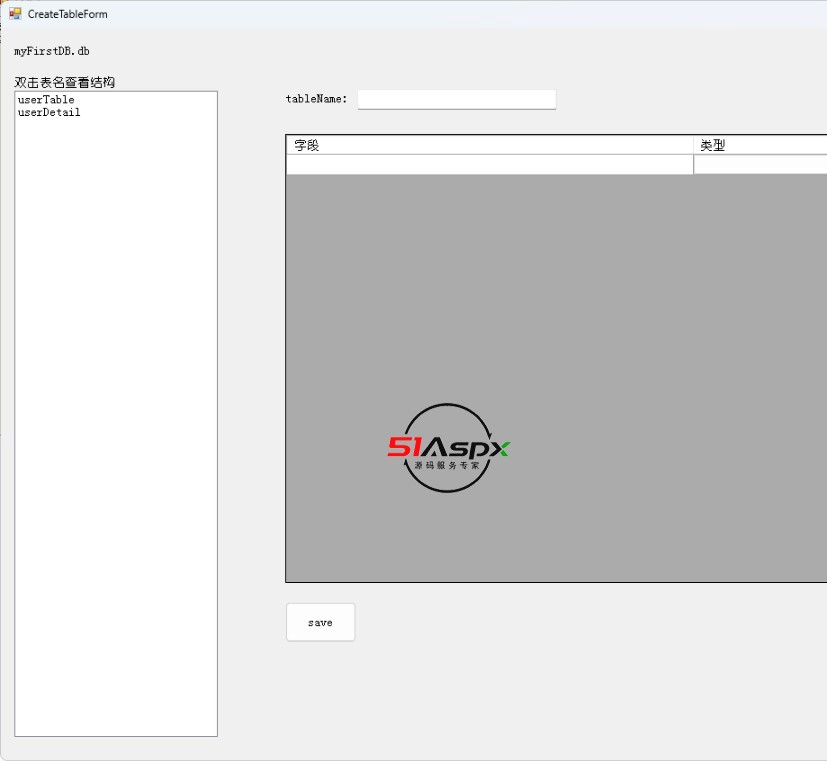Click the 类型 column header
The height and width of the screenshot is (761, 827).
(x=760, y=145)
